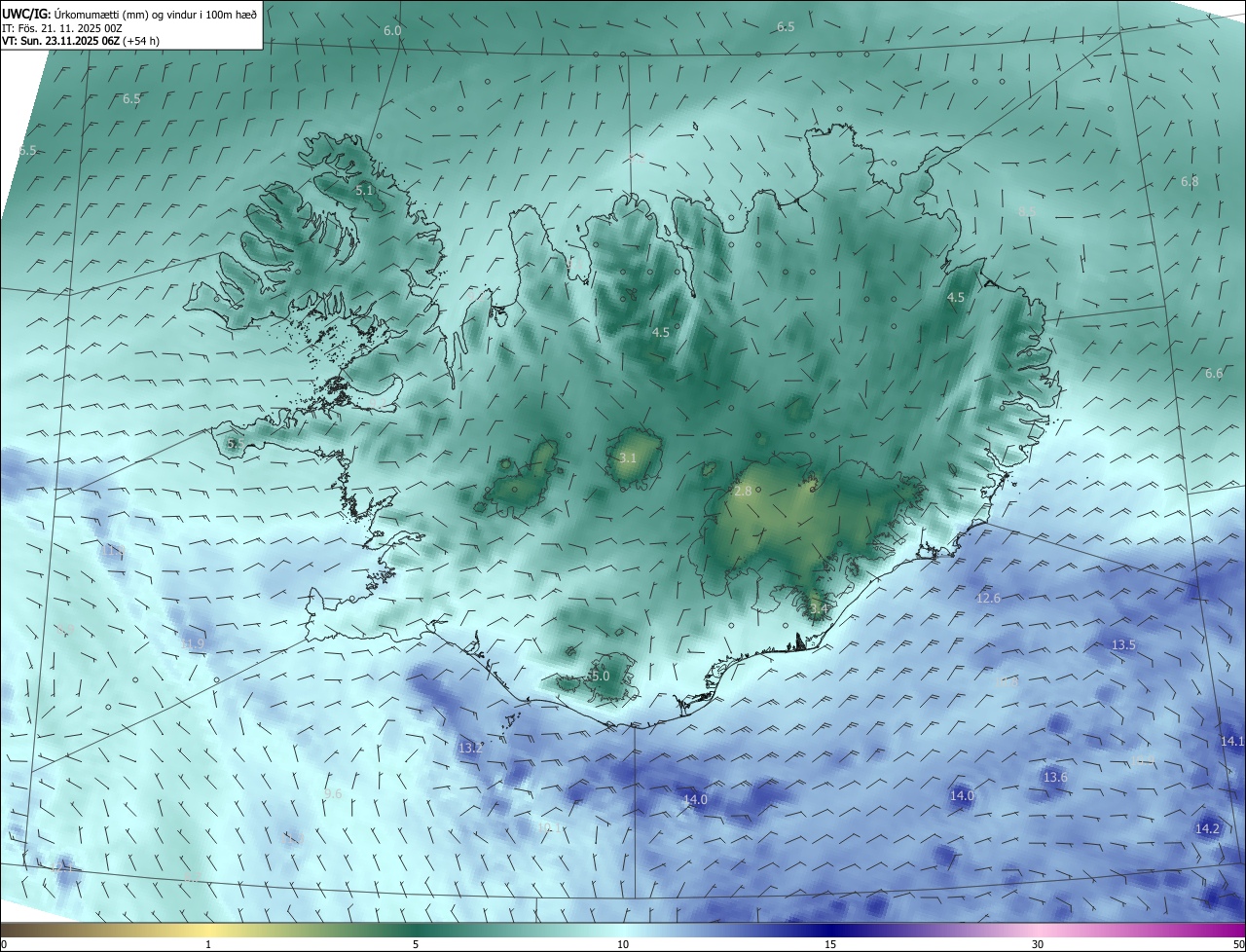Click the map value label '6.8'
Screen dimensions: 1246x952
pyautogui.click(x=1190, y=182)
